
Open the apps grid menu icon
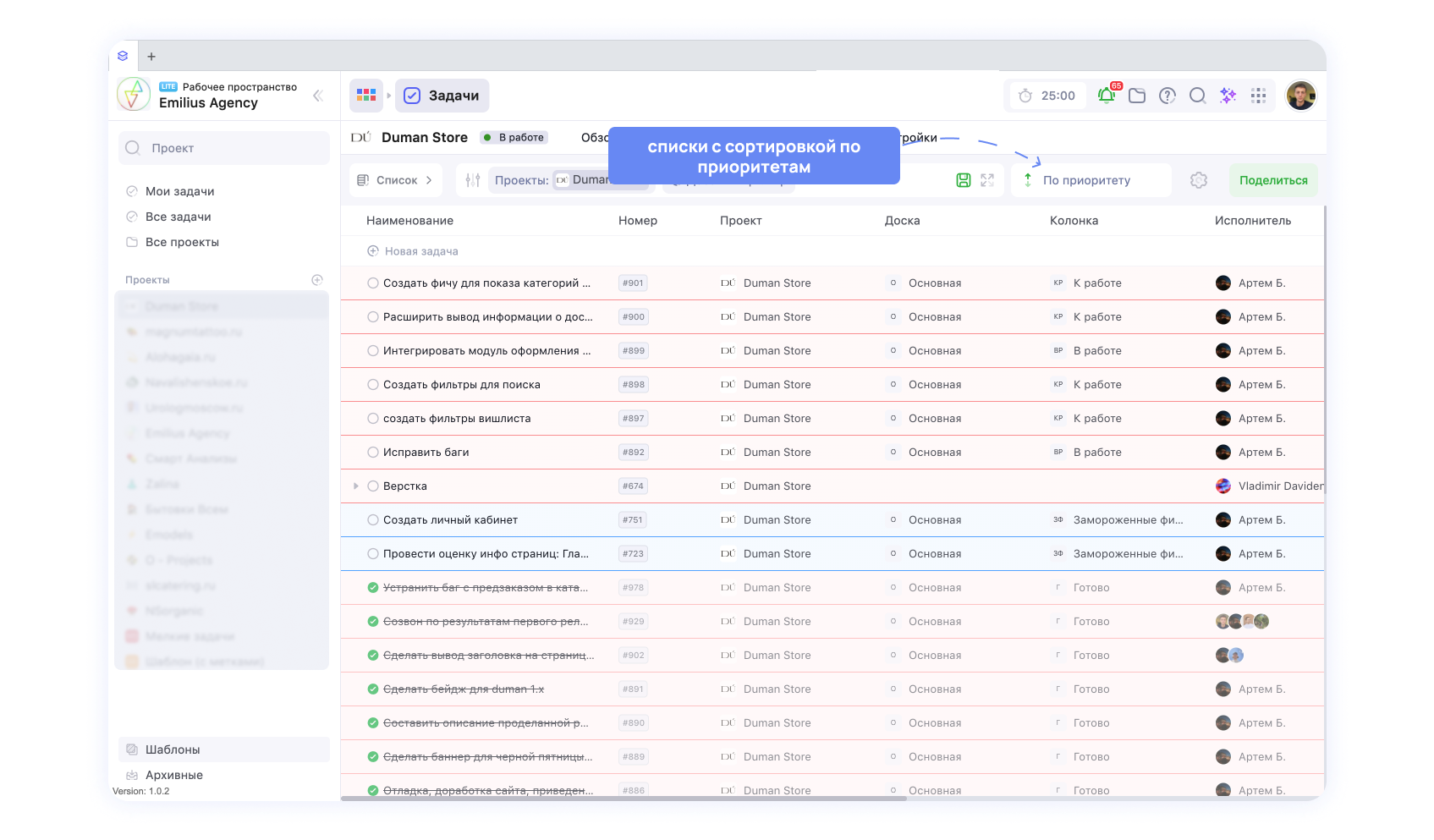[x=1258, y=96]
